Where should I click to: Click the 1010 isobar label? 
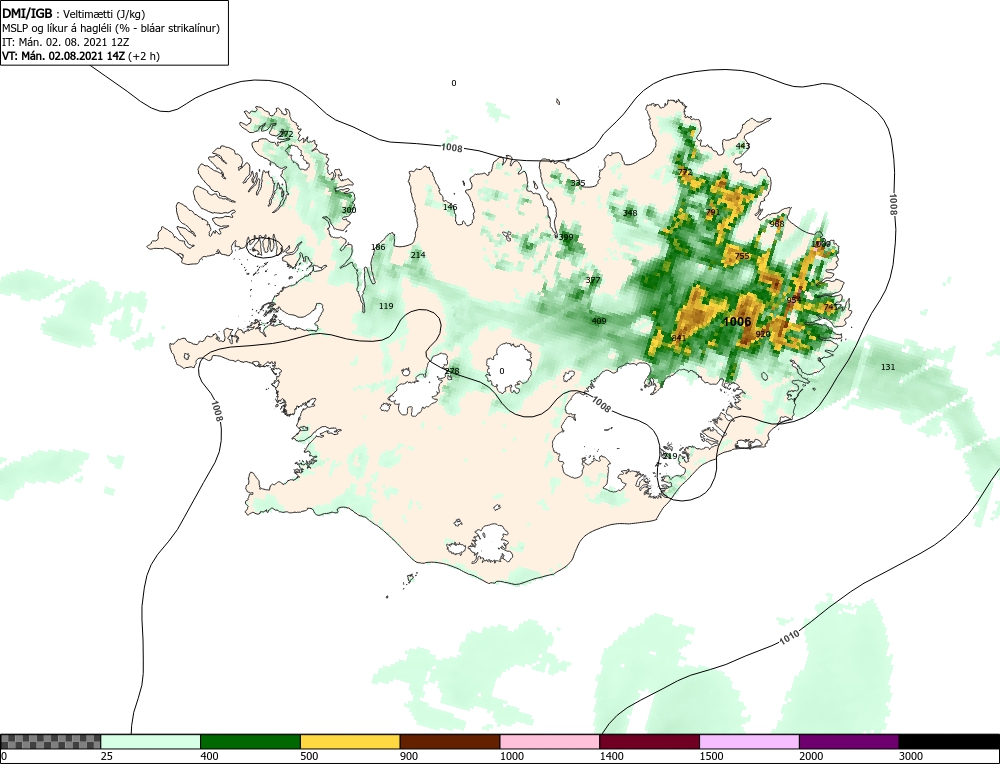click(789, 636)
